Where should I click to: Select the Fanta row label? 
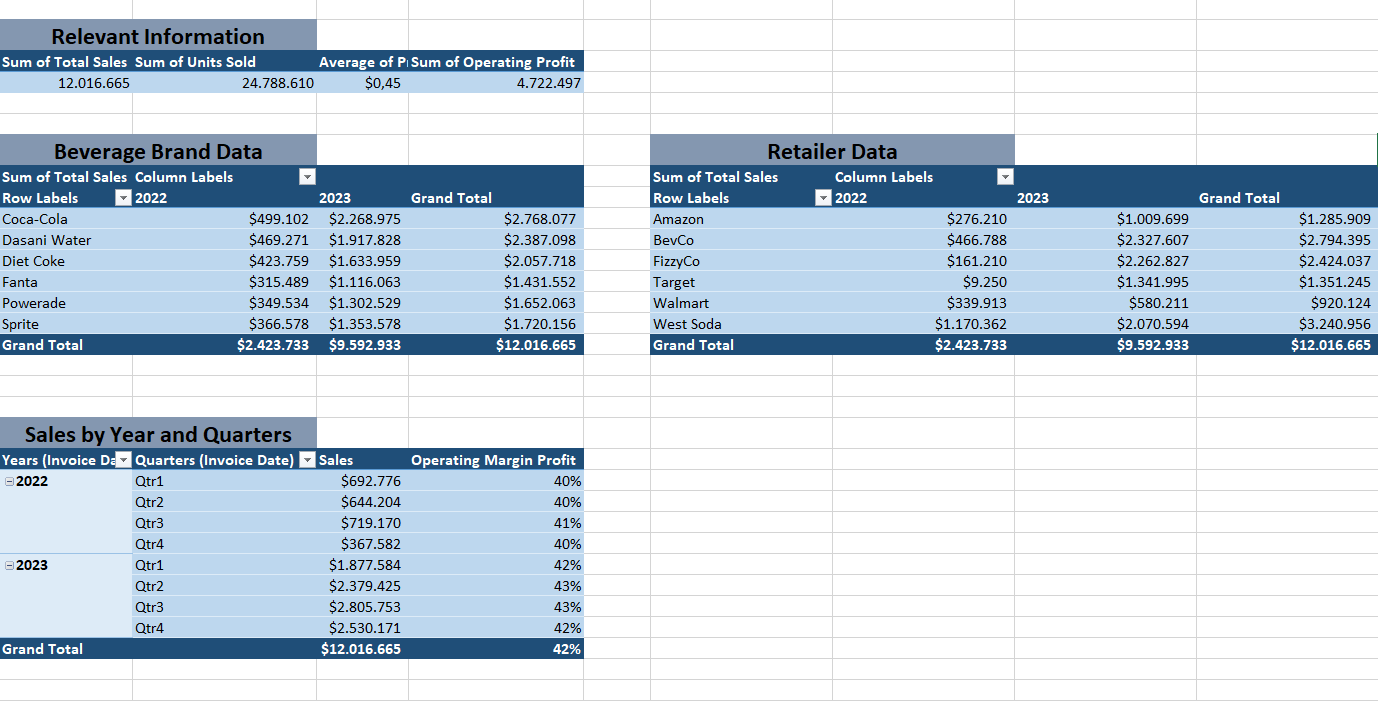tap(66, 282)
